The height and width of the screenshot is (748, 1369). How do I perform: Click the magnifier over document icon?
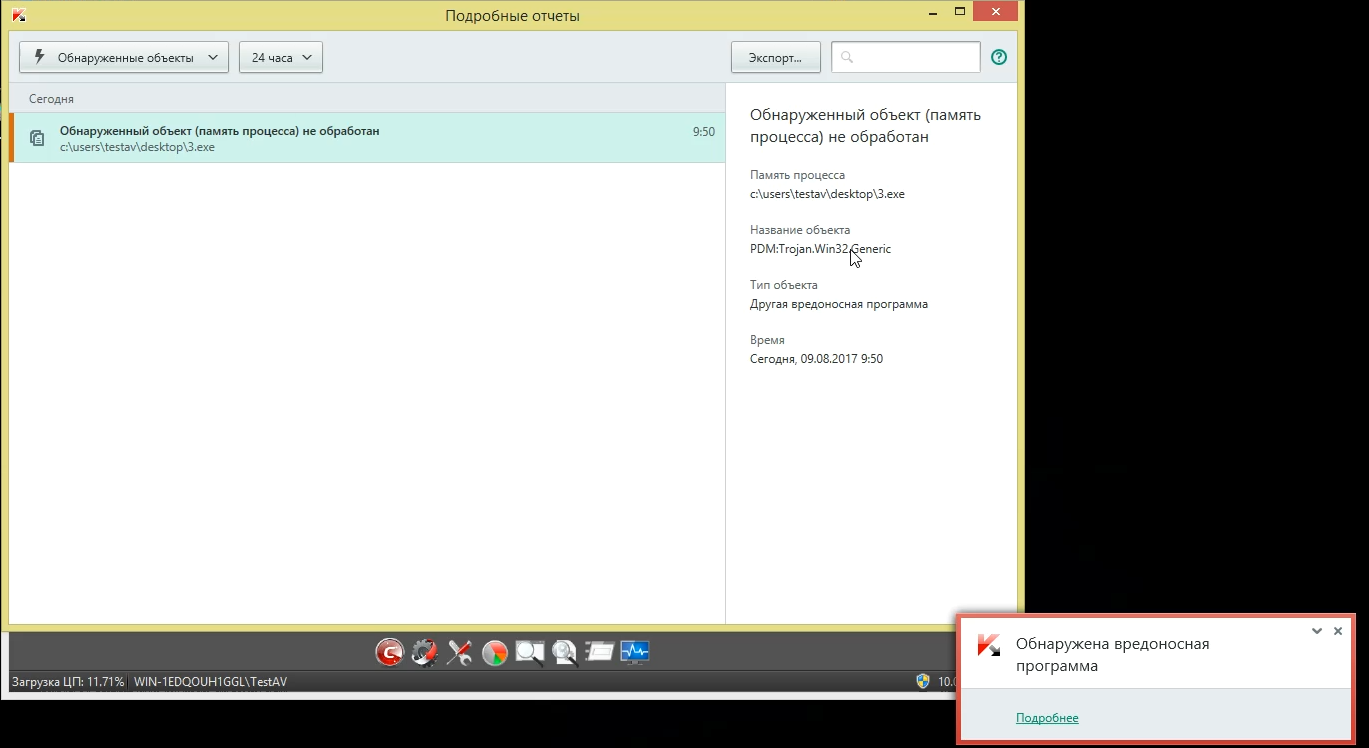[565, 653]
